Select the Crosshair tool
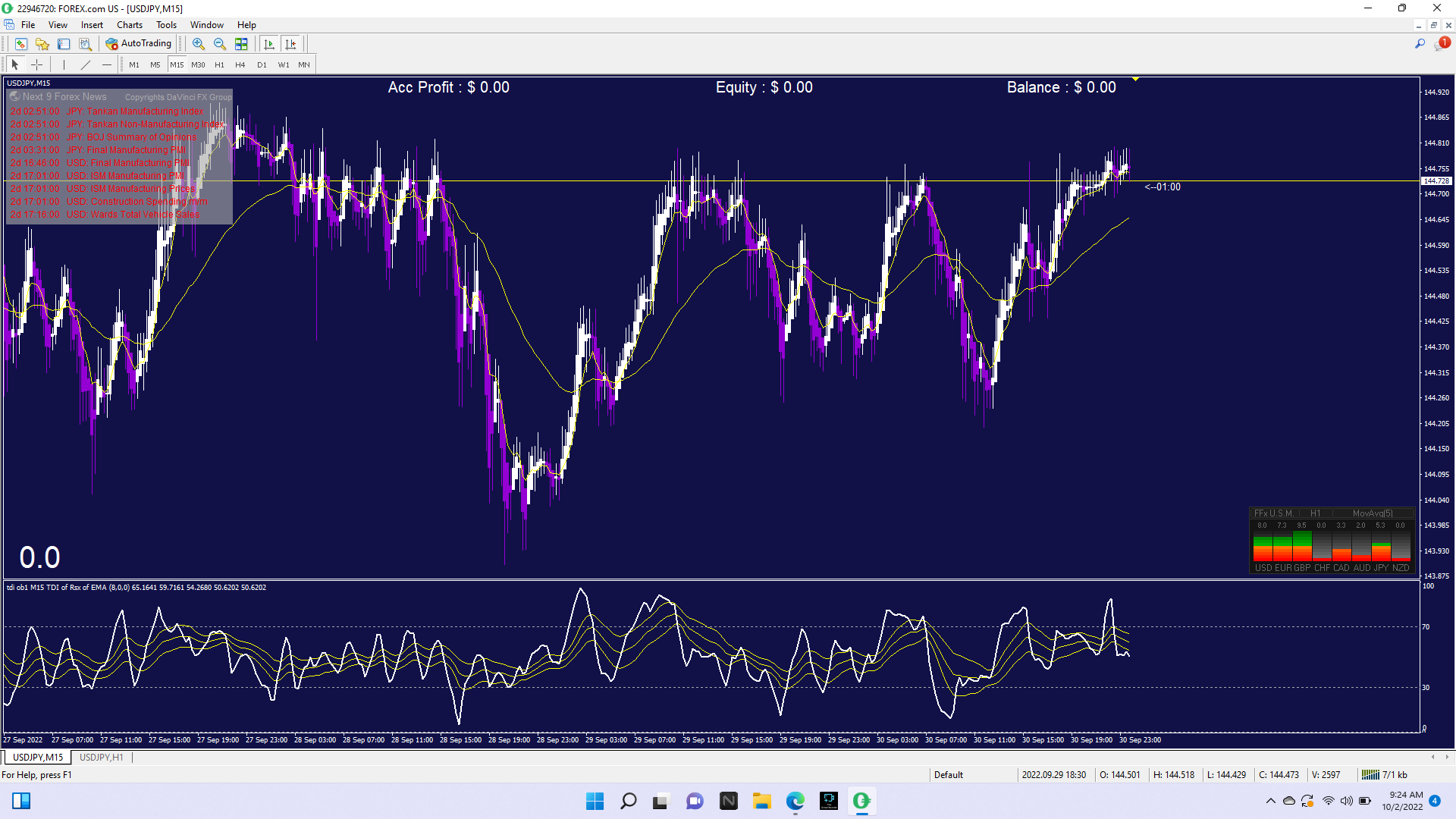This screenshot has height=819, width=1456. click(36, 65)
